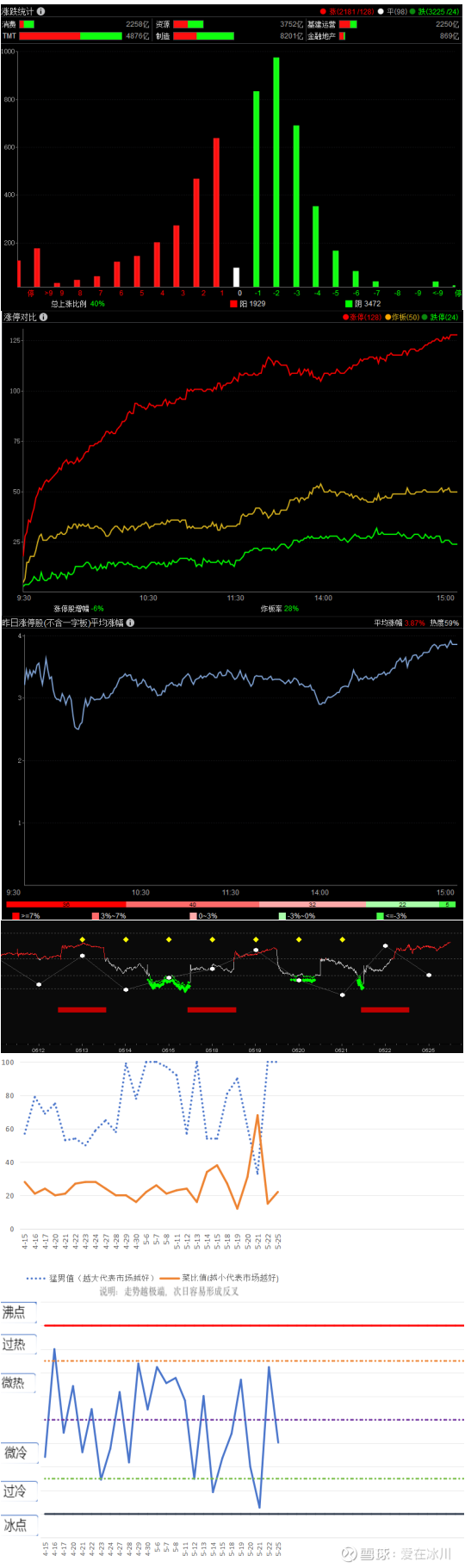Click the green 阴 3472 legend square
This screenshot has height=1568, width=465.
[x=349, y=303]
